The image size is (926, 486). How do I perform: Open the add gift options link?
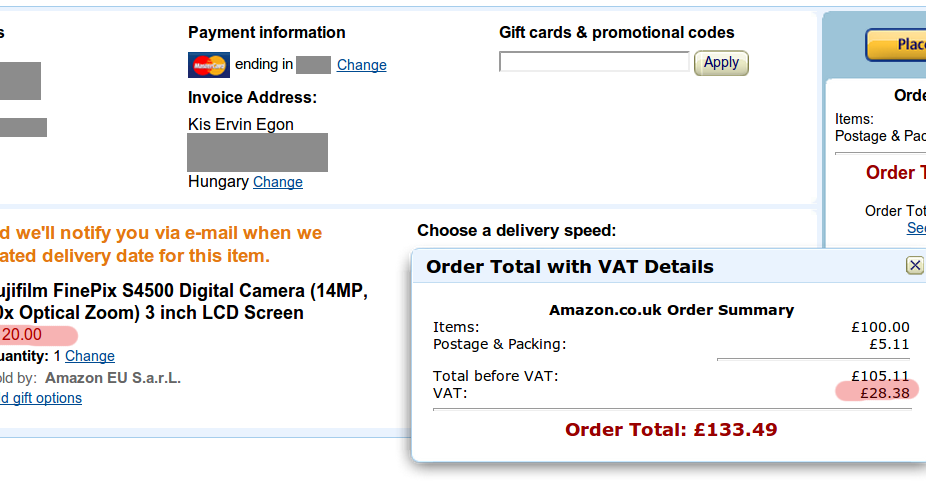41,398
